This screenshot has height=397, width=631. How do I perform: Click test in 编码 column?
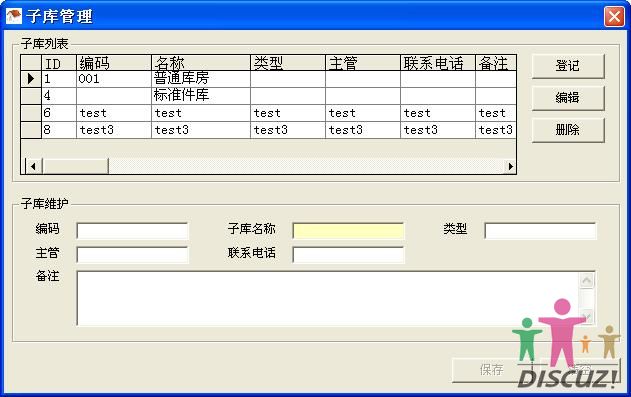point(114,113)
